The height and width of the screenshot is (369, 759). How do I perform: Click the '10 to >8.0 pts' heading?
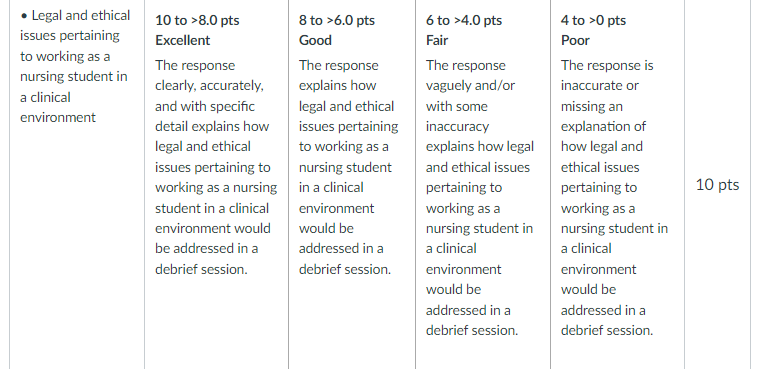197,20
